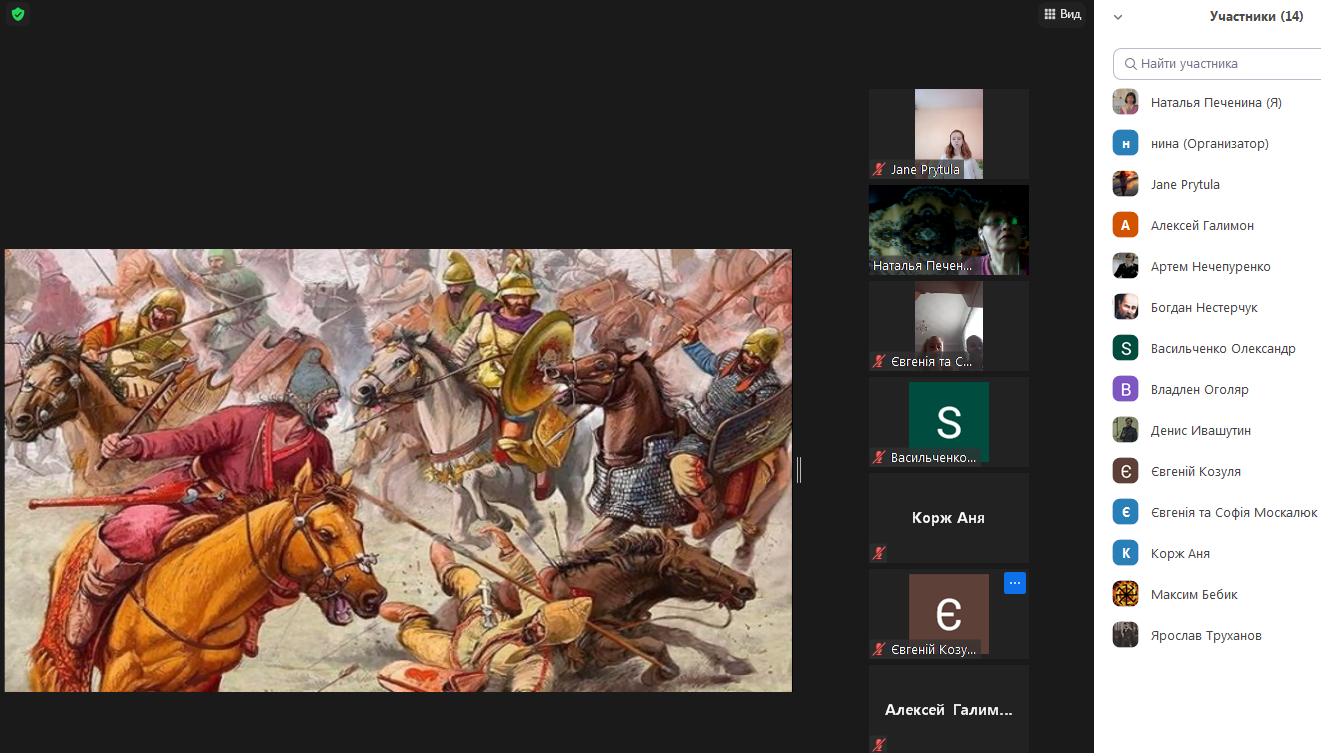Image resolution: width=1321 pixels, height=753 pixels.
Task: Click the search magnifier icon in participants panel
Action: [1131, 63]
